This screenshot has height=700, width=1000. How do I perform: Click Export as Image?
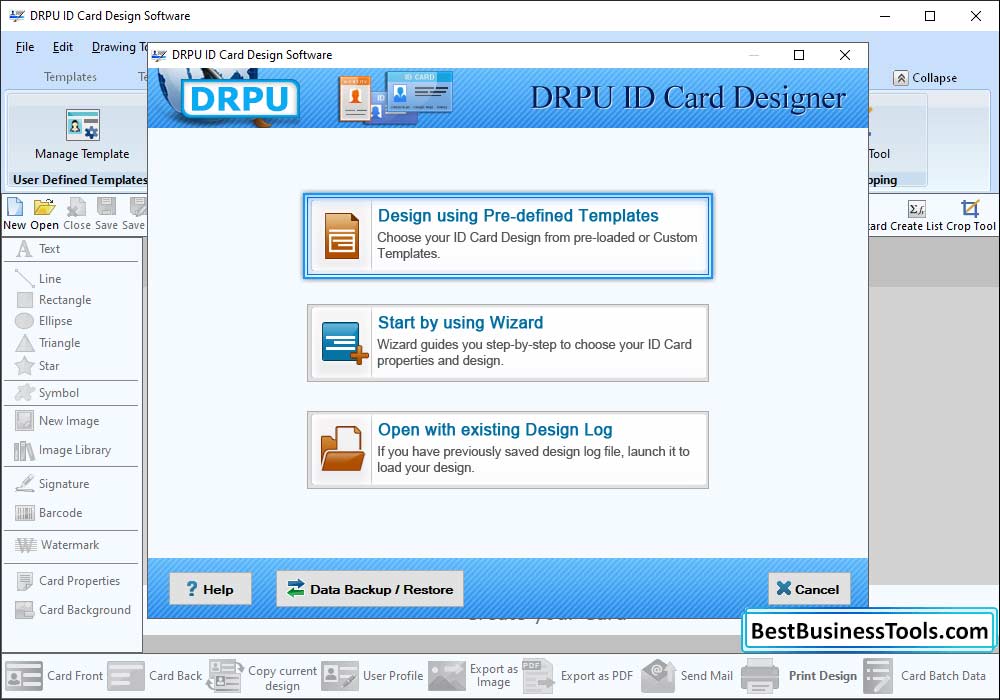(474, 676)
